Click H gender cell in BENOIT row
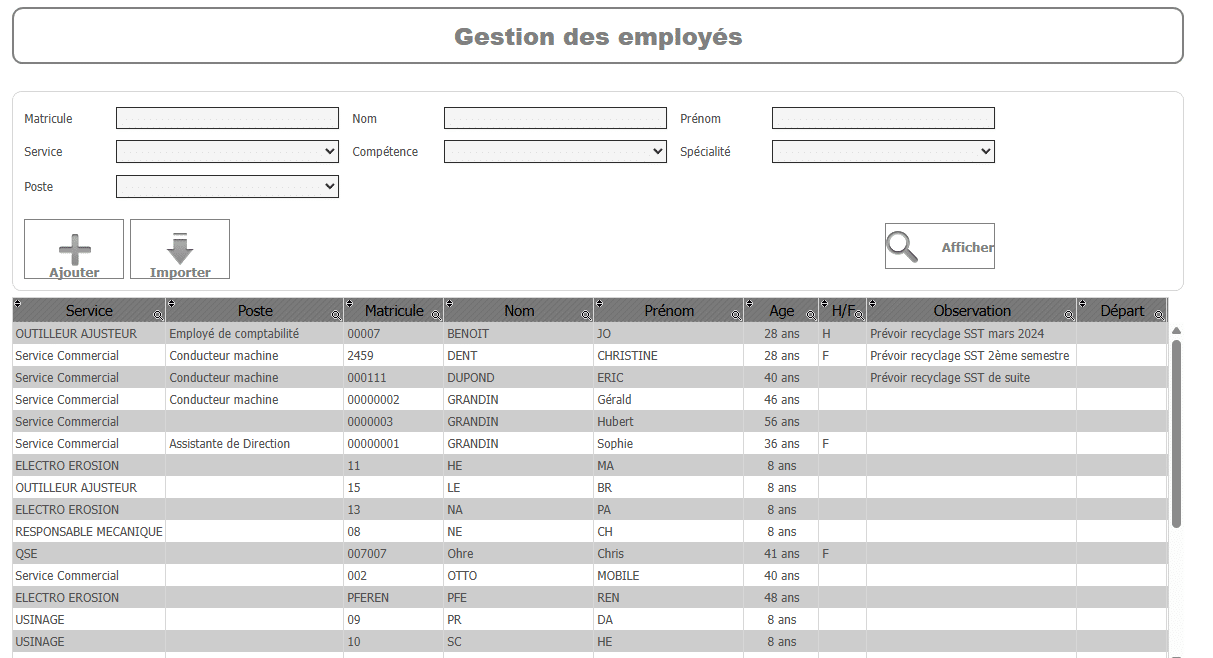 843,334
